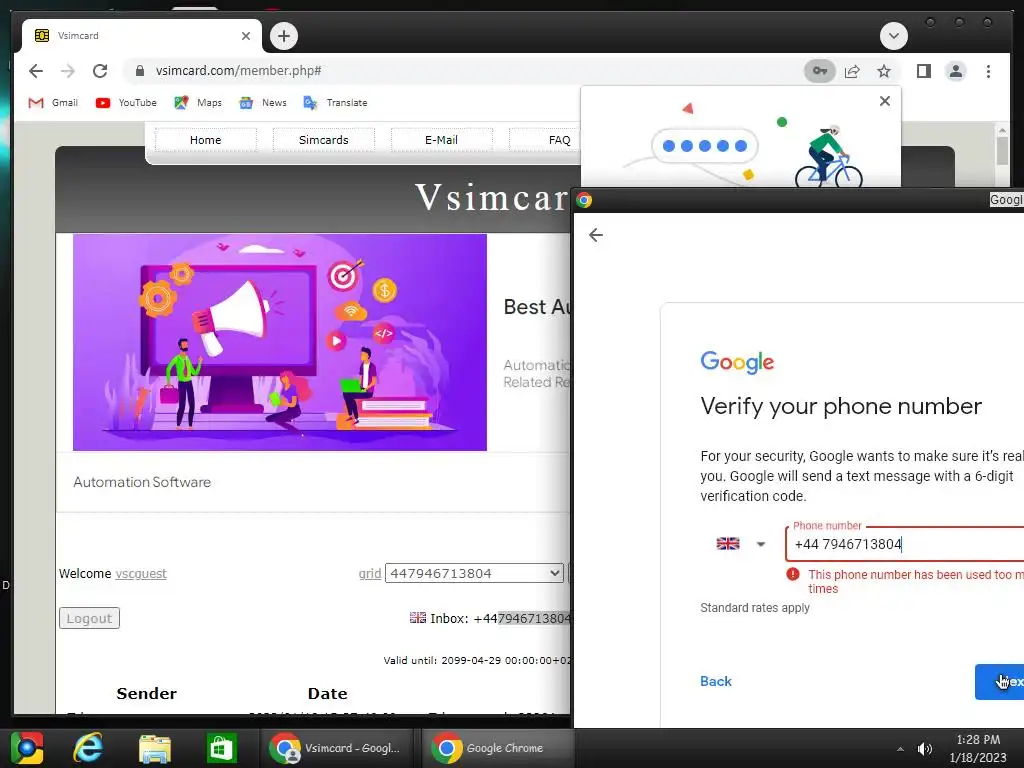Viewport: 1024px width, 768px height.
Task: Reload the Vsimcard page
Action: point(100,71)
